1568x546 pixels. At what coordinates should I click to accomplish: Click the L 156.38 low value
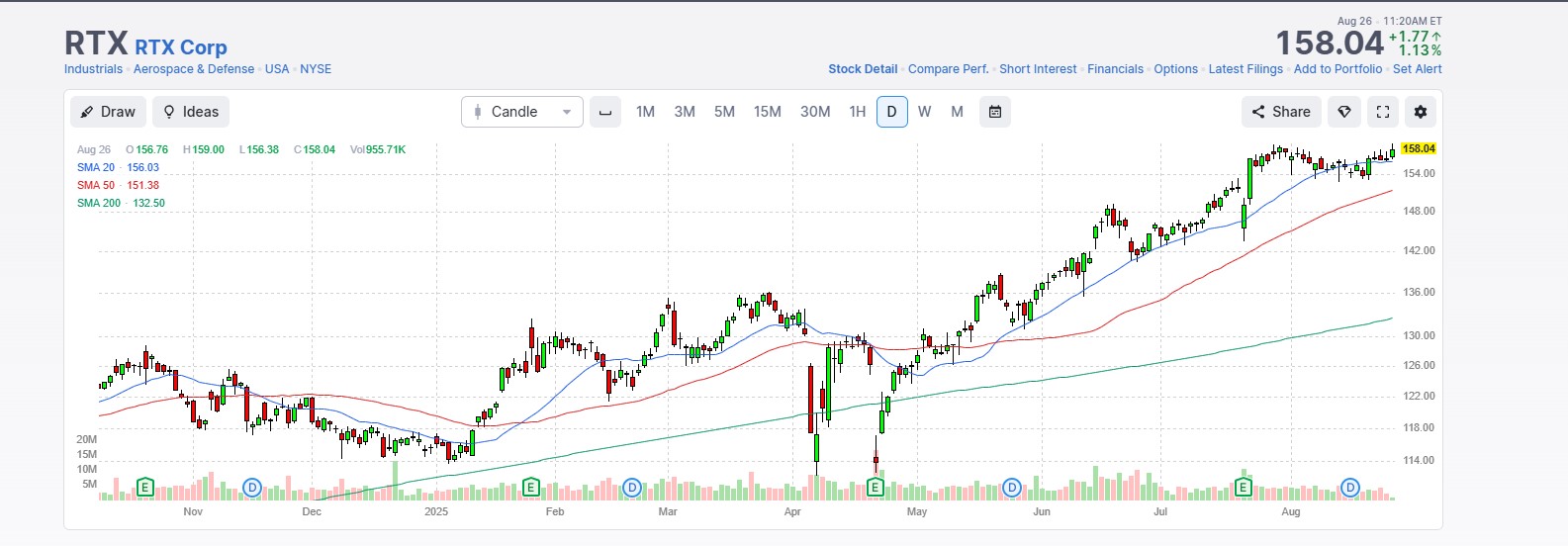[259, 149]
